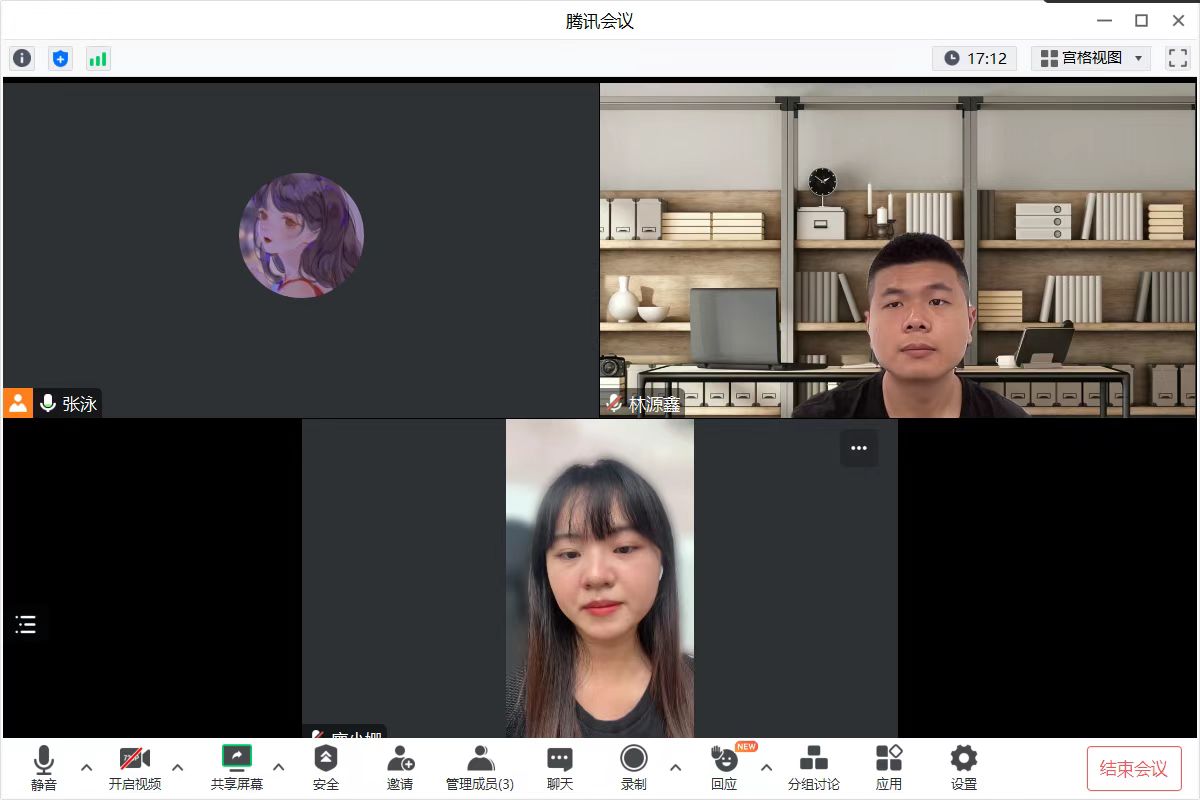Open the 回应 reactions button

(x=724, y=768)
